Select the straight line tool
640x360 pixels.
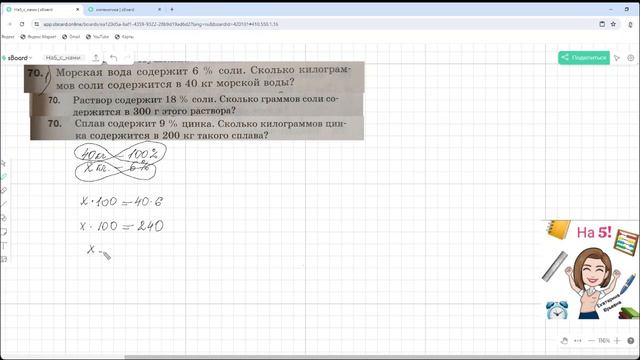(4, 204)
